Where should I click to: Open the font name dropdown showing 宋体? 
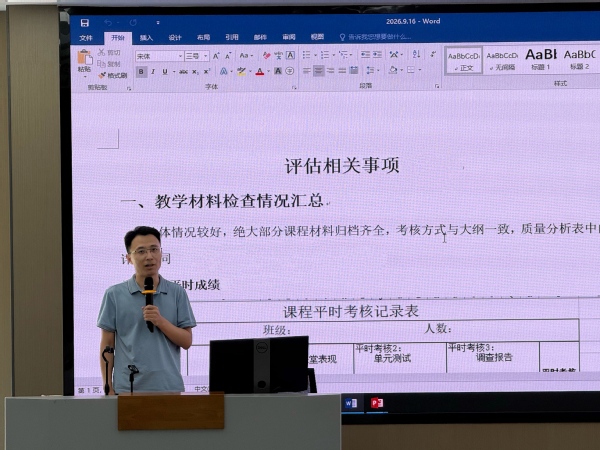click(159, 56)
